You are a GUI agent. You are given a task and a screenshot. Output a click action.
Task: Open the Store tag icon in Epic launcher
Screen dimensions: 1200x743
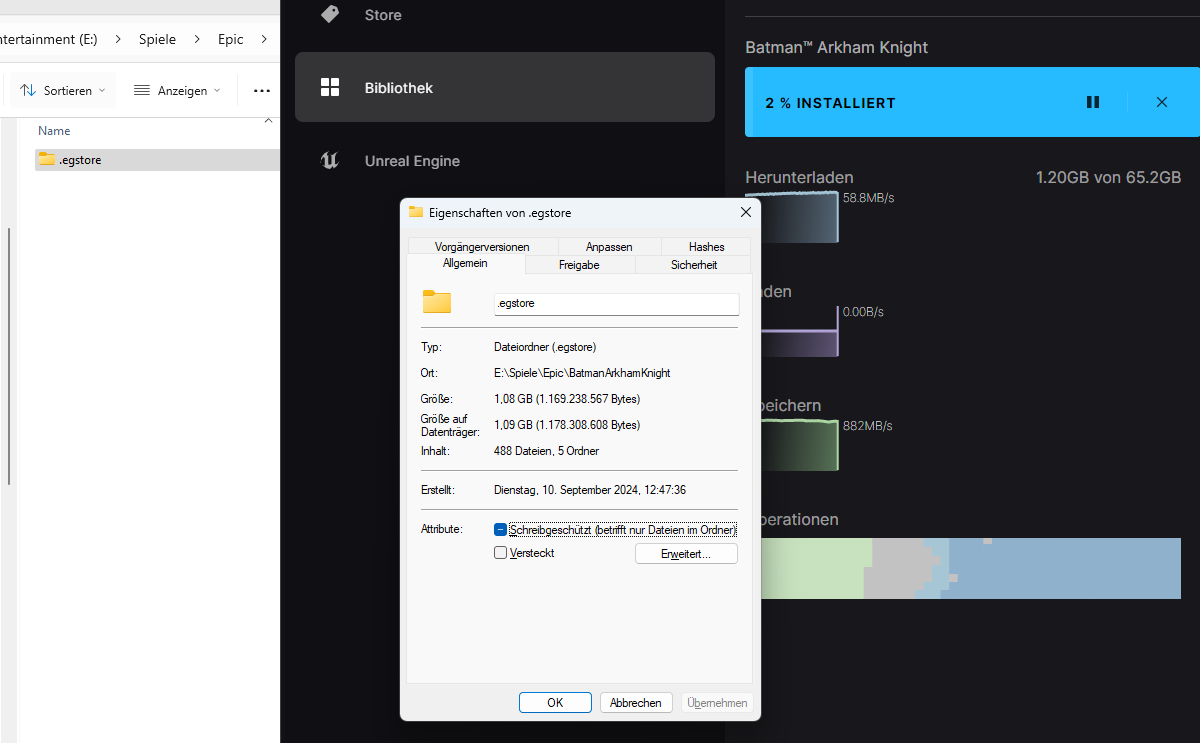pos(330,14)
